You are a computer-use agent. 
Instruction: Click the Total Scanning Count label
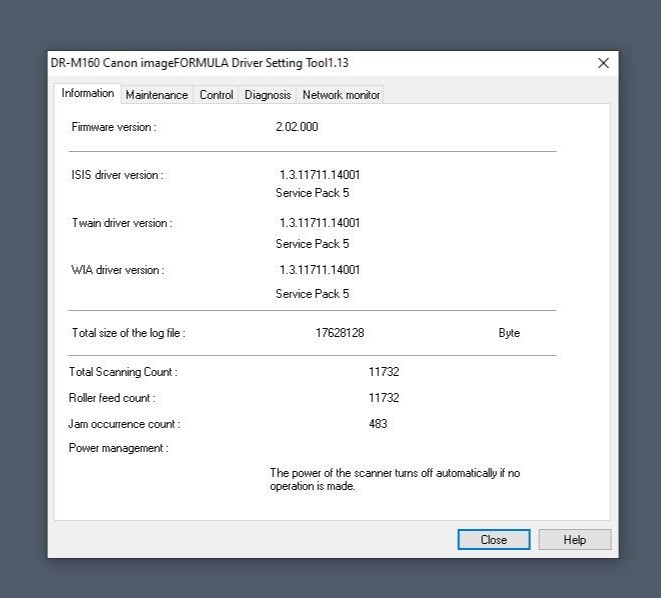point(122,372)
